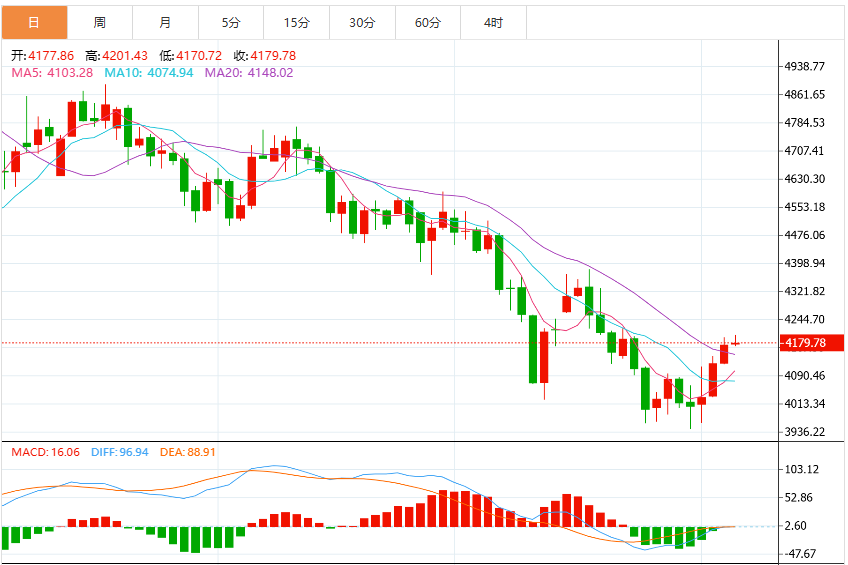The width and height of the screenshot is (848, 565).
Task: Open the 60分 timeframe tab
Action: pyautogui.click(x=428, y=23)
